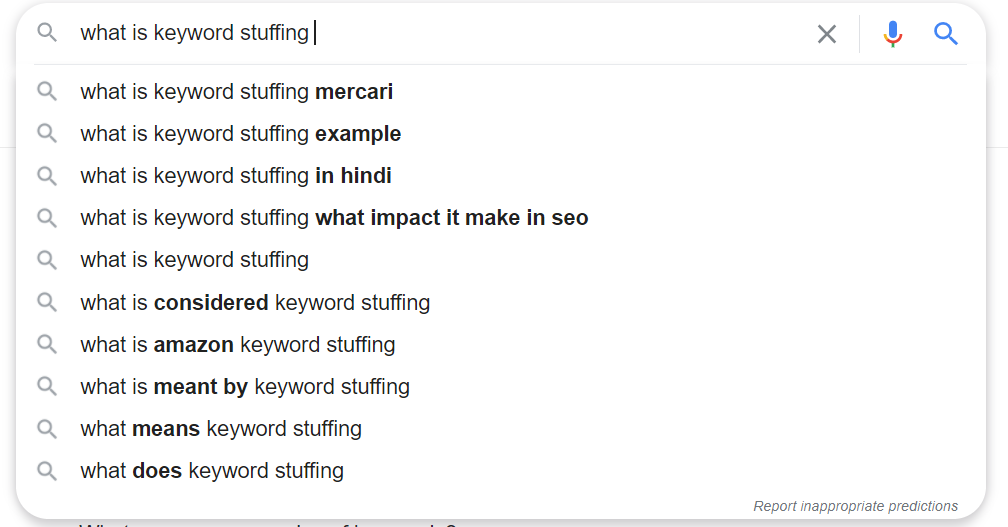The width and height of the screenshot is (1008, 527).
Task: Open 'Report inappropriate predictions' link
Action: 855,506
